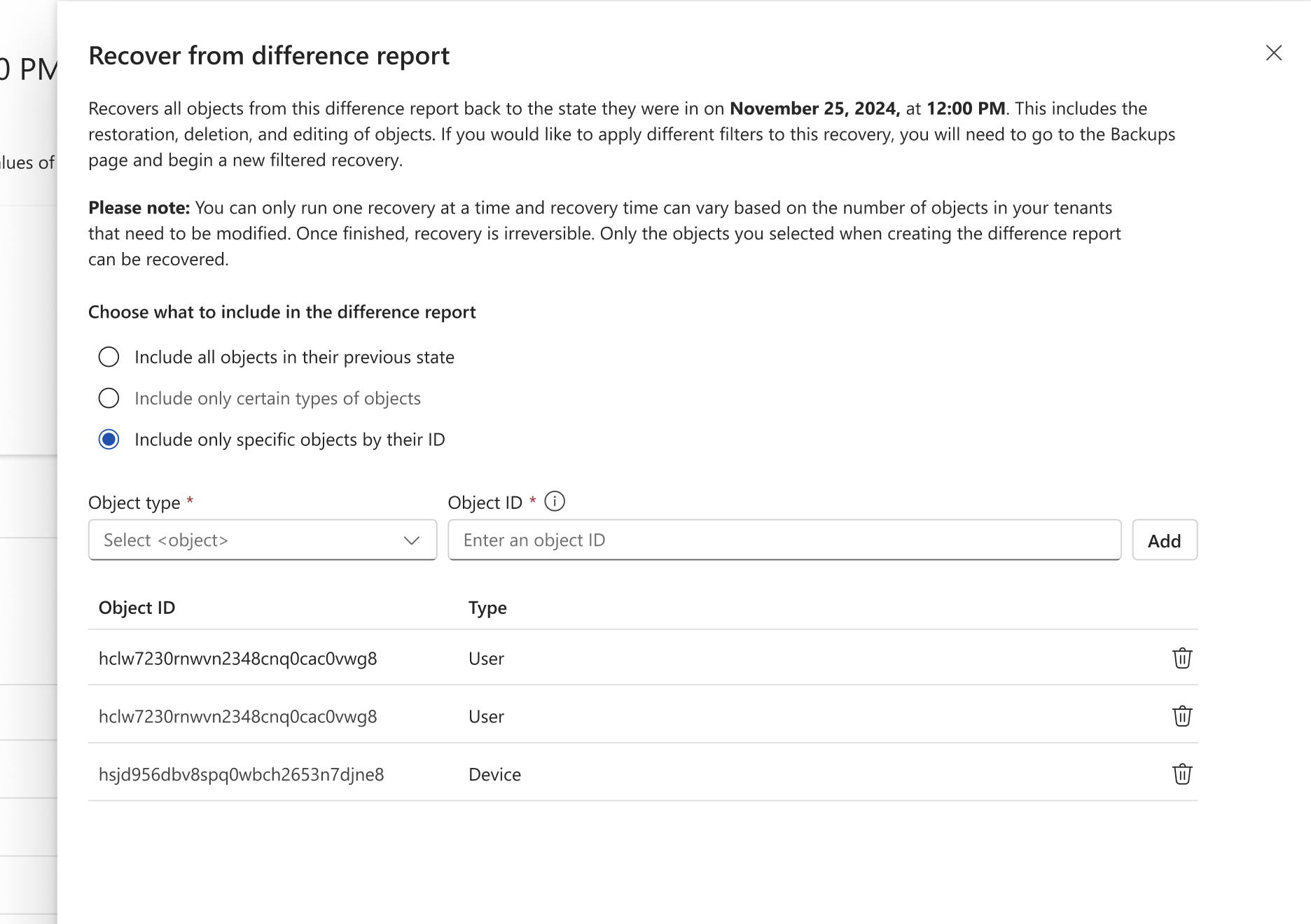Viewport: 1311px width, 924px height.
Task: Select the hsjd956dbv8spq0wbch2653n7djne8 ID text
Action: point(242,774)
